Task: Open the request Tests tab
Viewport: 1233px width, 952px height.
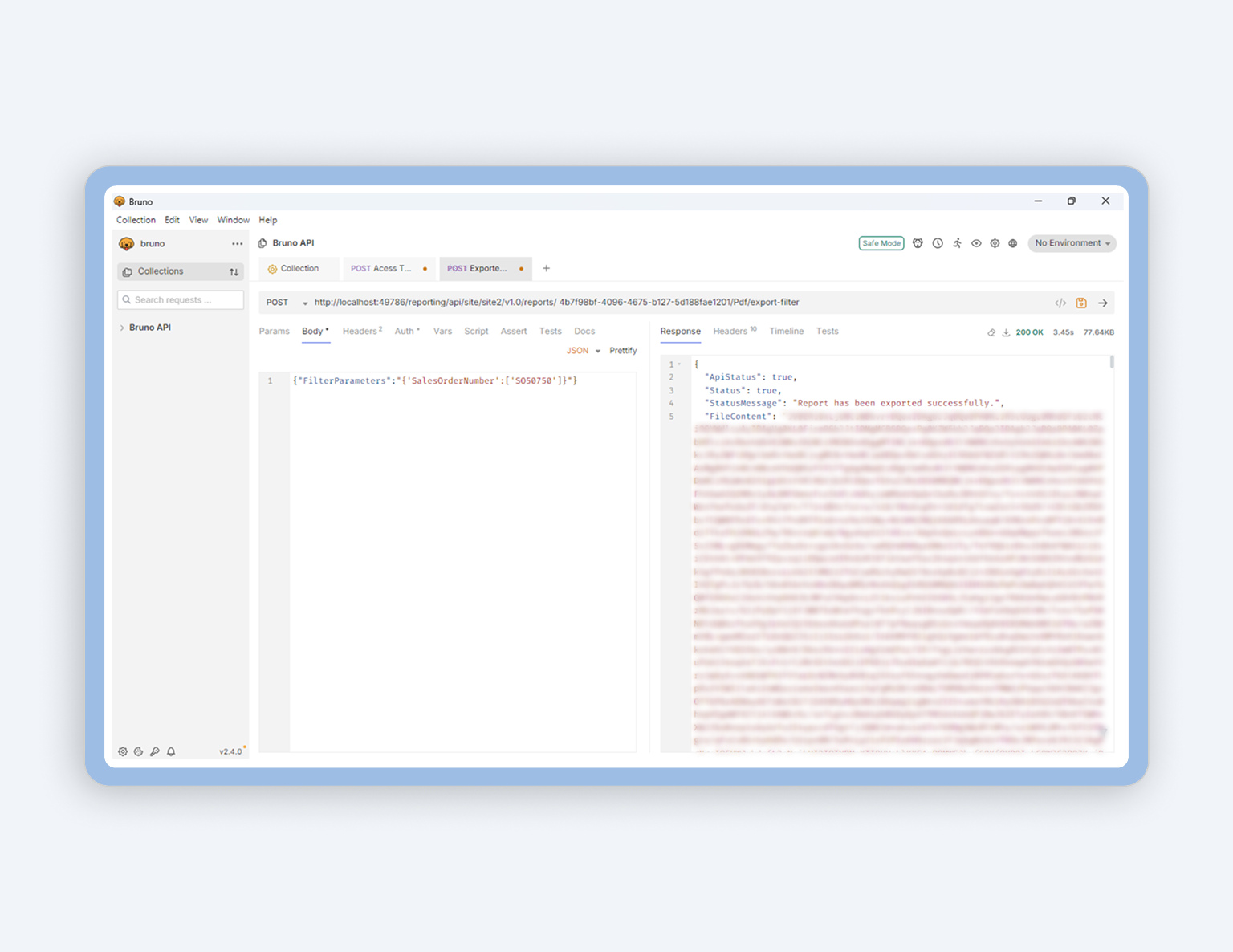Action: point(550,332)
